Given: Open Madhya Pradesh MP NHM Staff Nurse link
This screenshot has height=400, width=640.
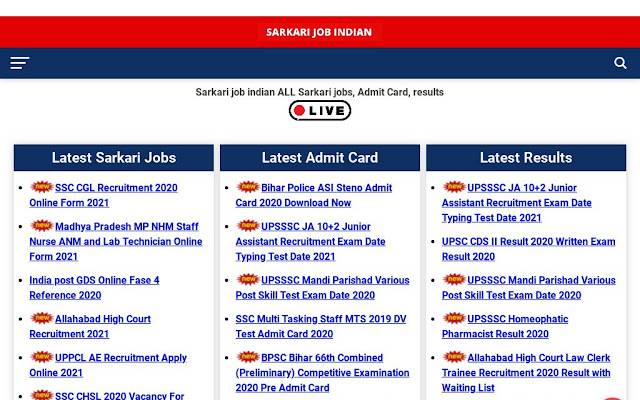Looking at the screenshot, I should point(116,241).
